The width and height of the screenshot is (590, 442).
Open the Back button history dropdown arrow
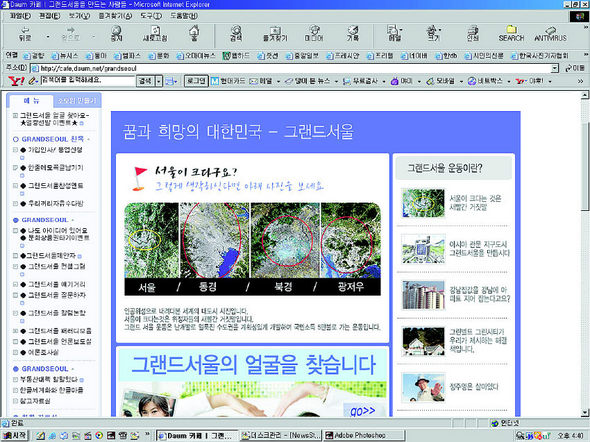48,37
